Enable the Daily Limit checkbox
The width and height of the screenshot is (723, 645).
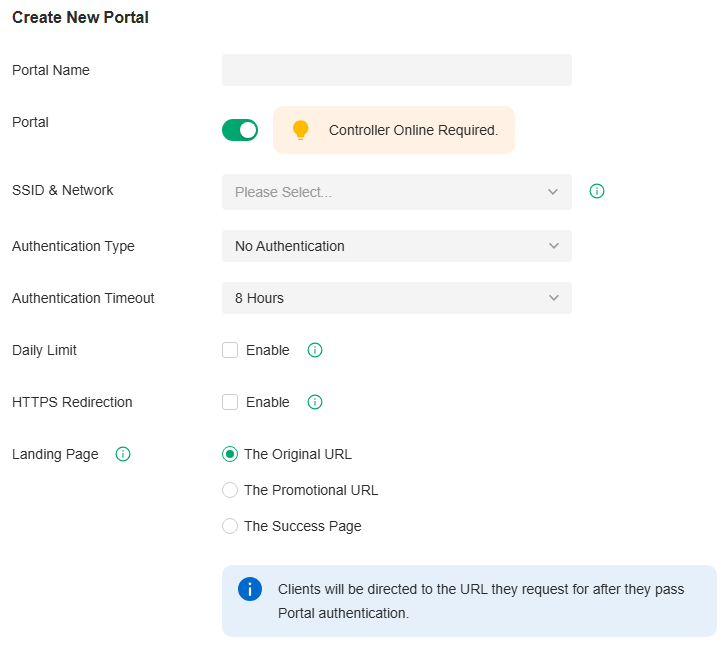(230, 350)
